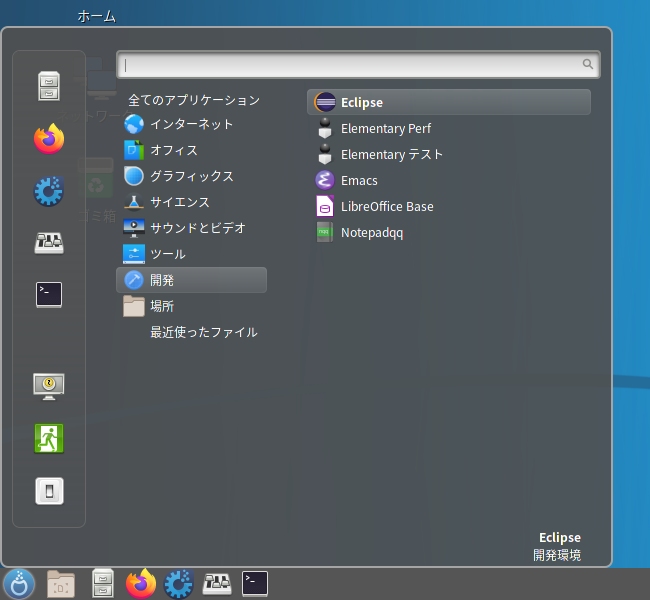The width and height of the screenshot is (650, 600).
Task: Select the Sound and Video category icon
Action: click(134, 228)
